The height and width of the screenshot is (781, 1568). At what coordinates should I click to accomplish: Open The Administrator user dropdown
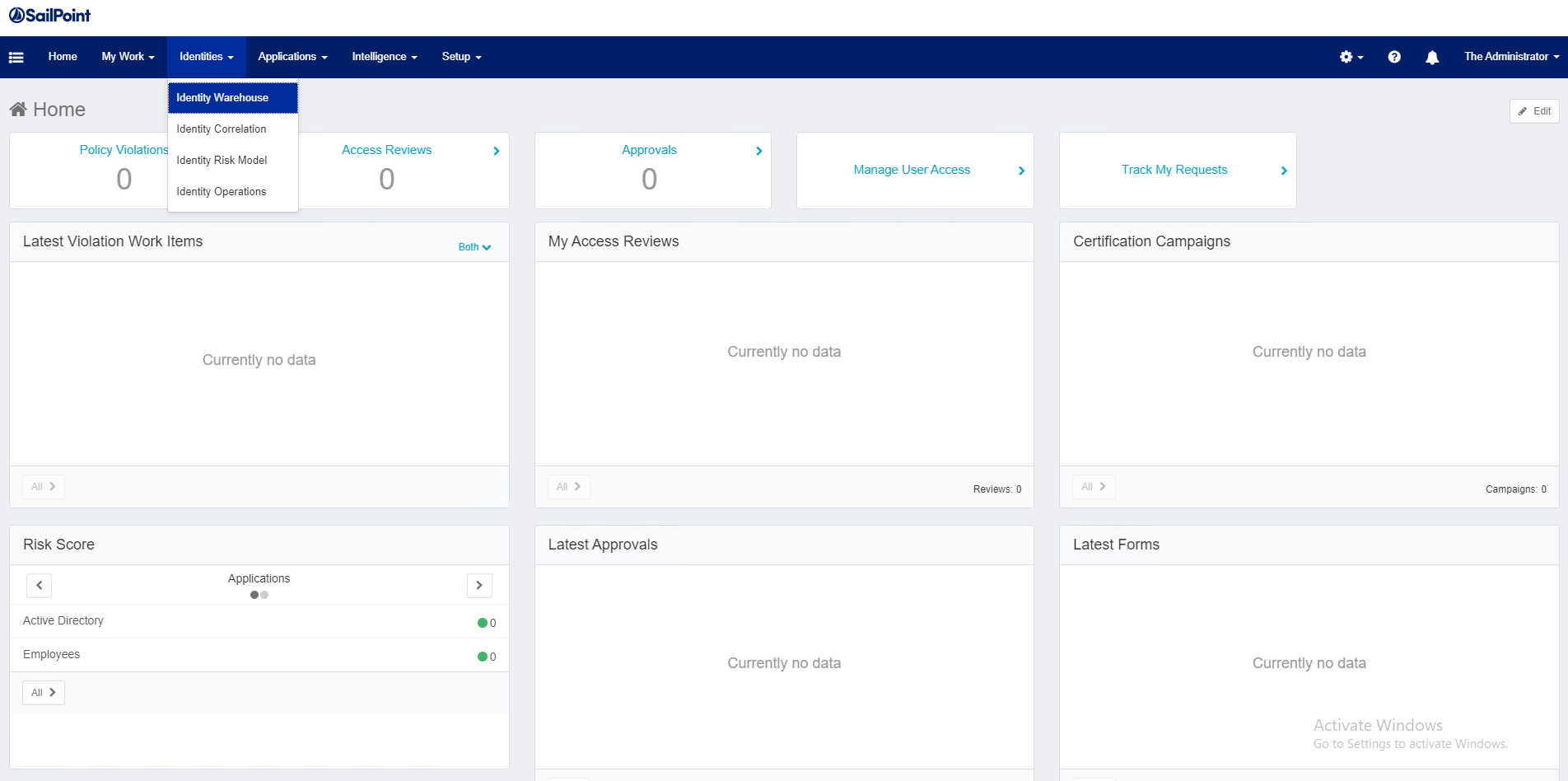tap(1511, 57)
